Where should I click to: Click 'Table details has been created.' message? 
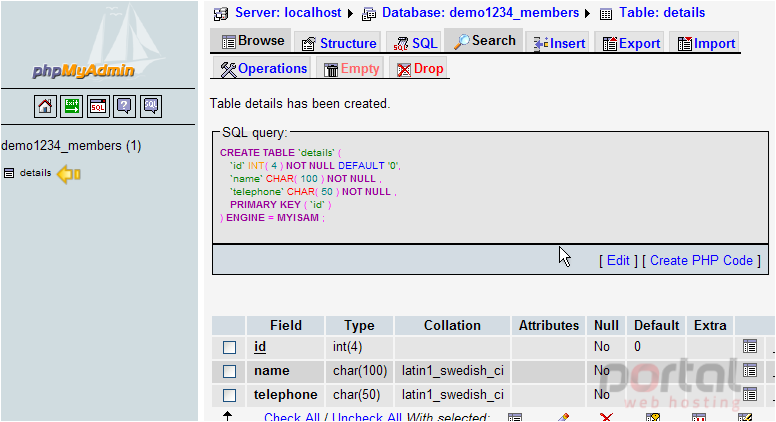(300, 104)
